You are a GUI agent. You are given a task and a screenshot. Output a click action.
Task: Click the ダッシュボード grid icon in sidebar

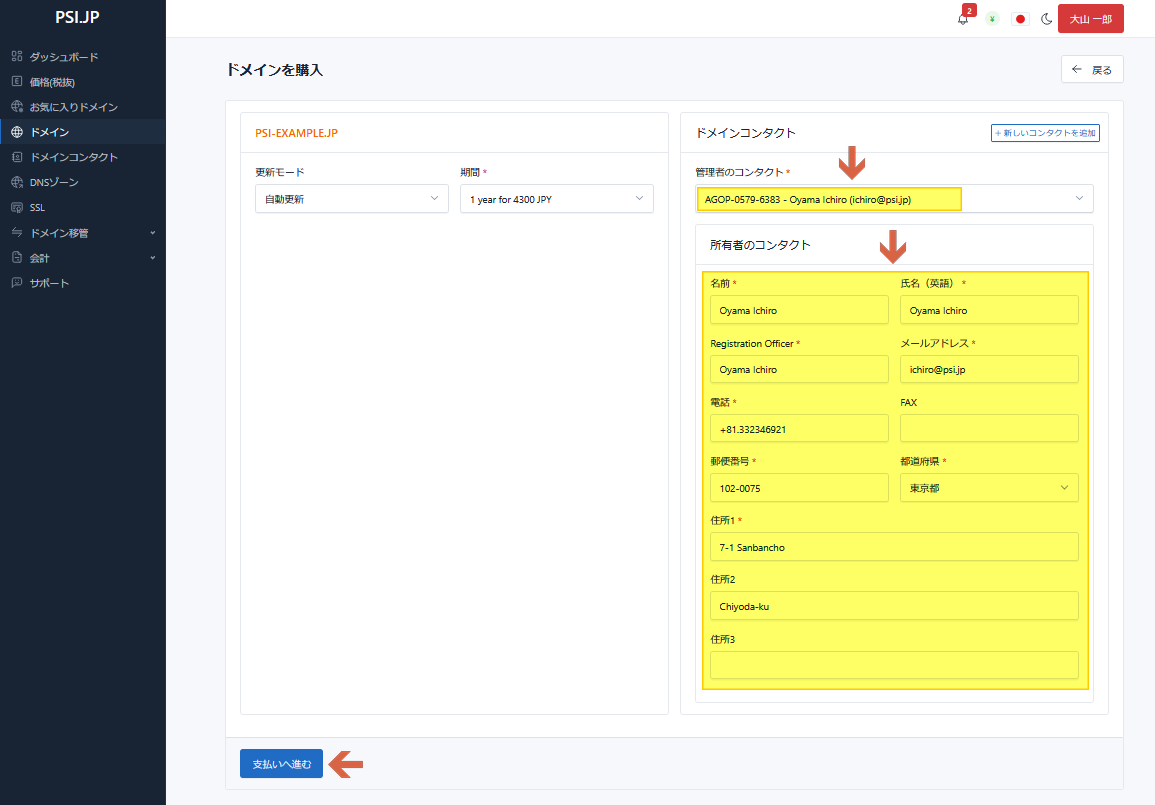tap(16, 57)
